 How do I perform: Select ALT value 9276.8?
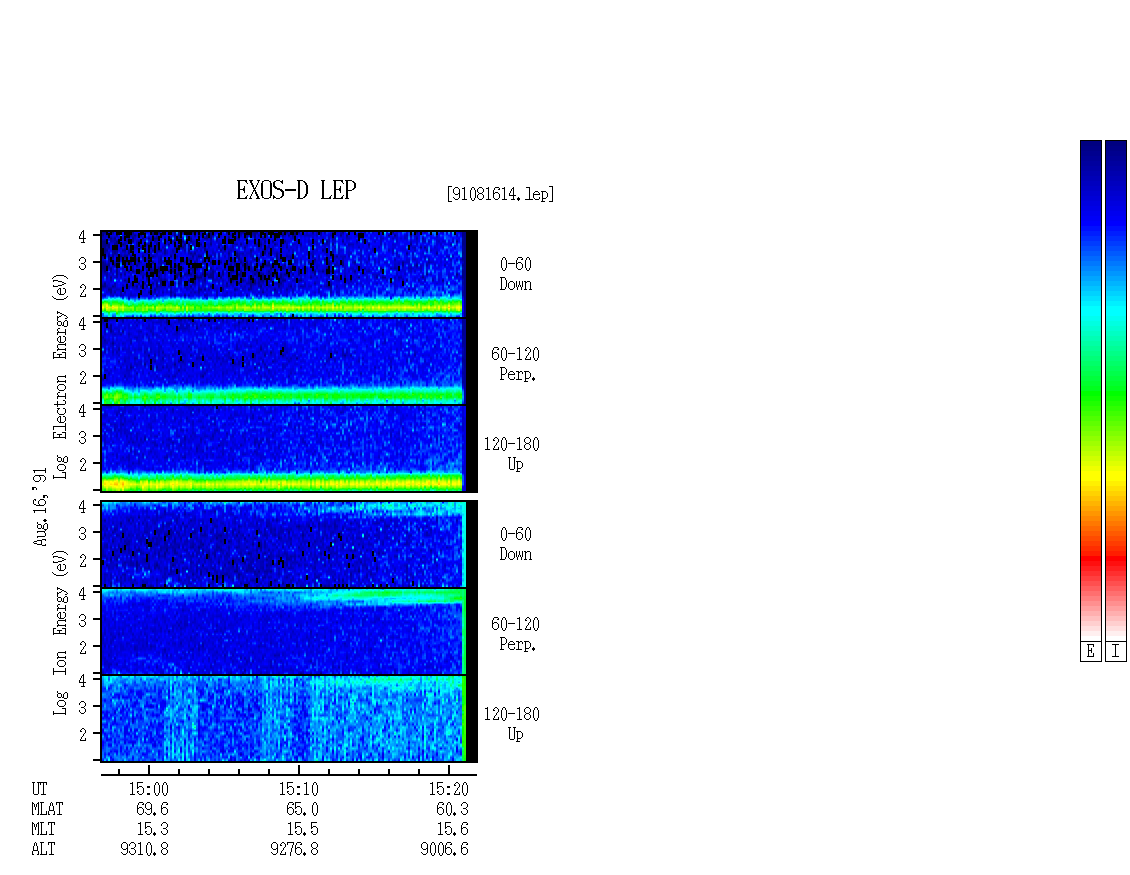pos(294,850)
